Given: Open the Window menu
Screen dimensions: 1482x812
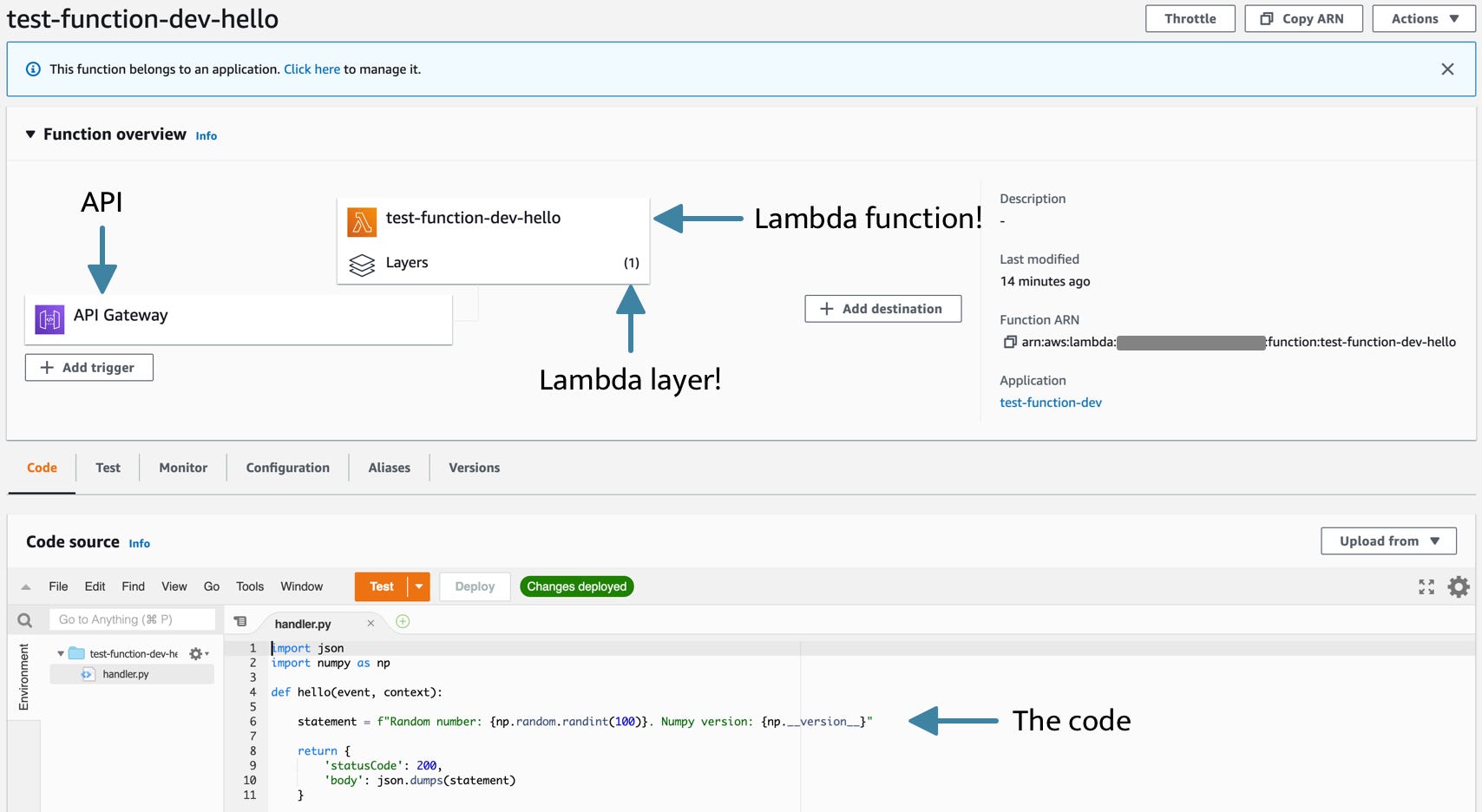Looking at the screenshot, I should (301, 586).
